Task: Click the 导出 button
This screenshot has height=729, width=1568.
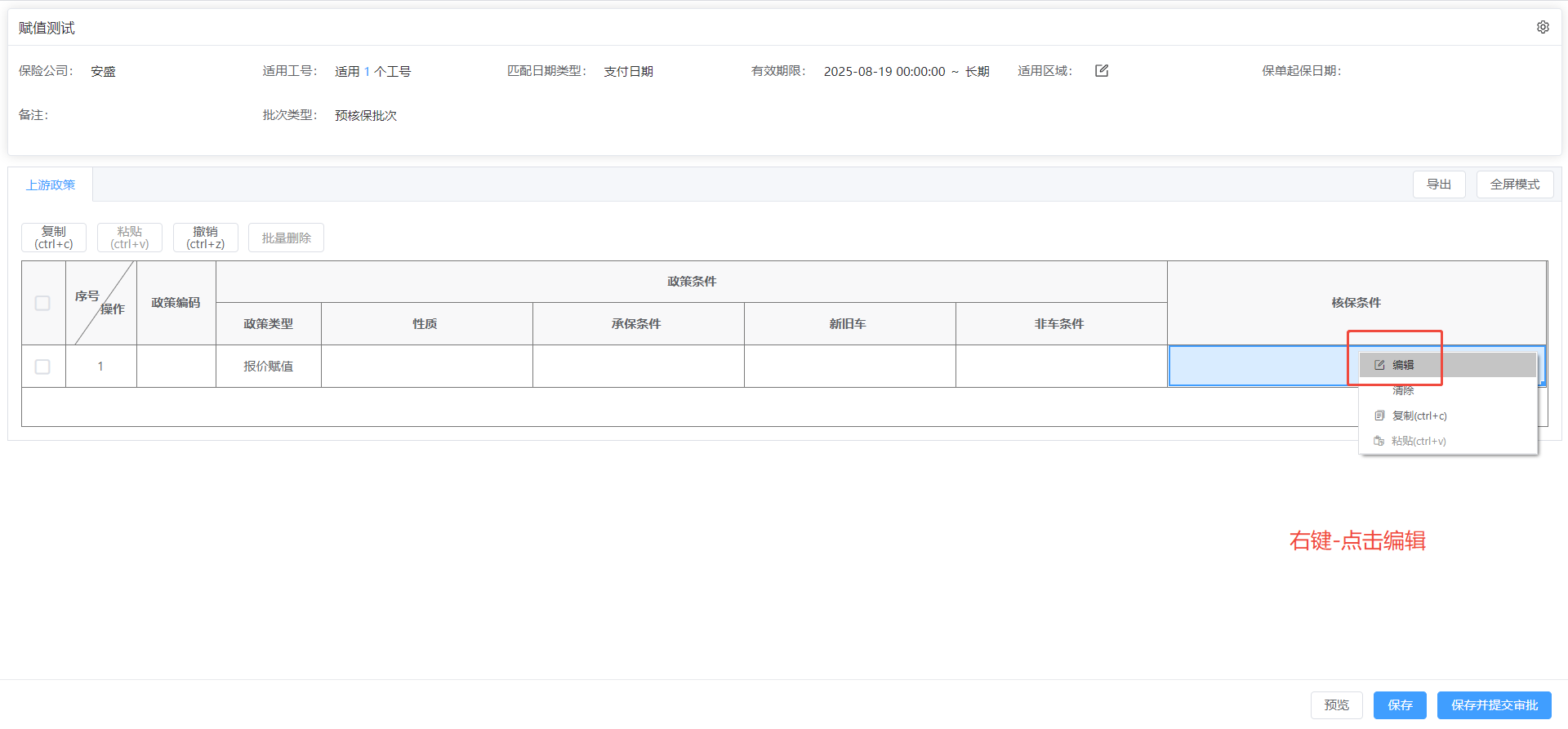Action: [x=1439, y=184]
